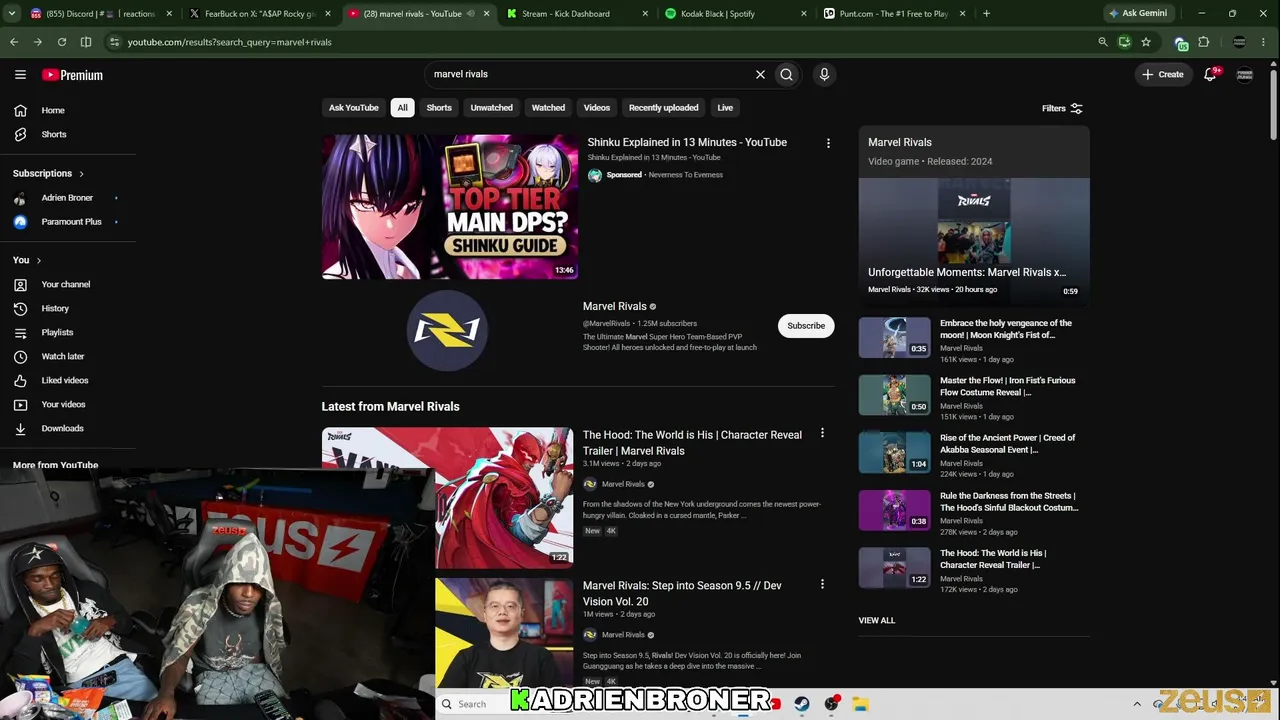1280x720 pixels.
Task: Expand the You section chevron
Action: [x=39, y=261]
